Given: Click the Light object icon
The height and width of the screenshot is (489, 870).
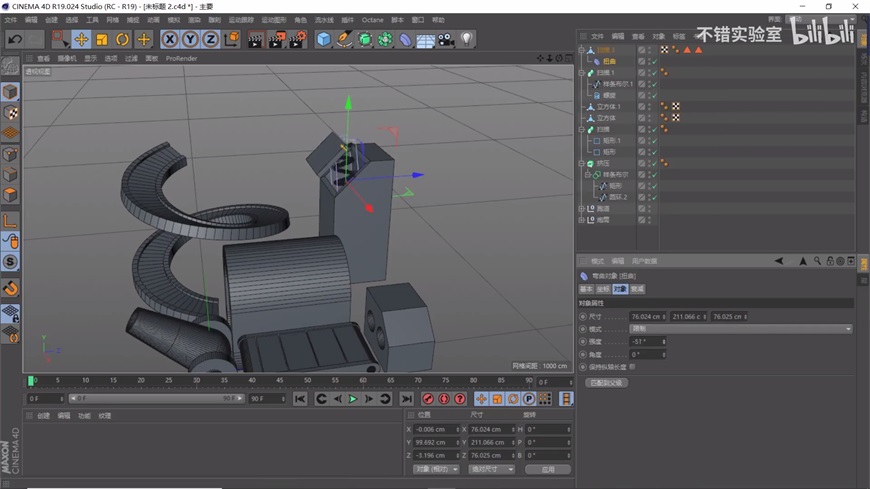Looking at the screenshot, I should point(466,39).
